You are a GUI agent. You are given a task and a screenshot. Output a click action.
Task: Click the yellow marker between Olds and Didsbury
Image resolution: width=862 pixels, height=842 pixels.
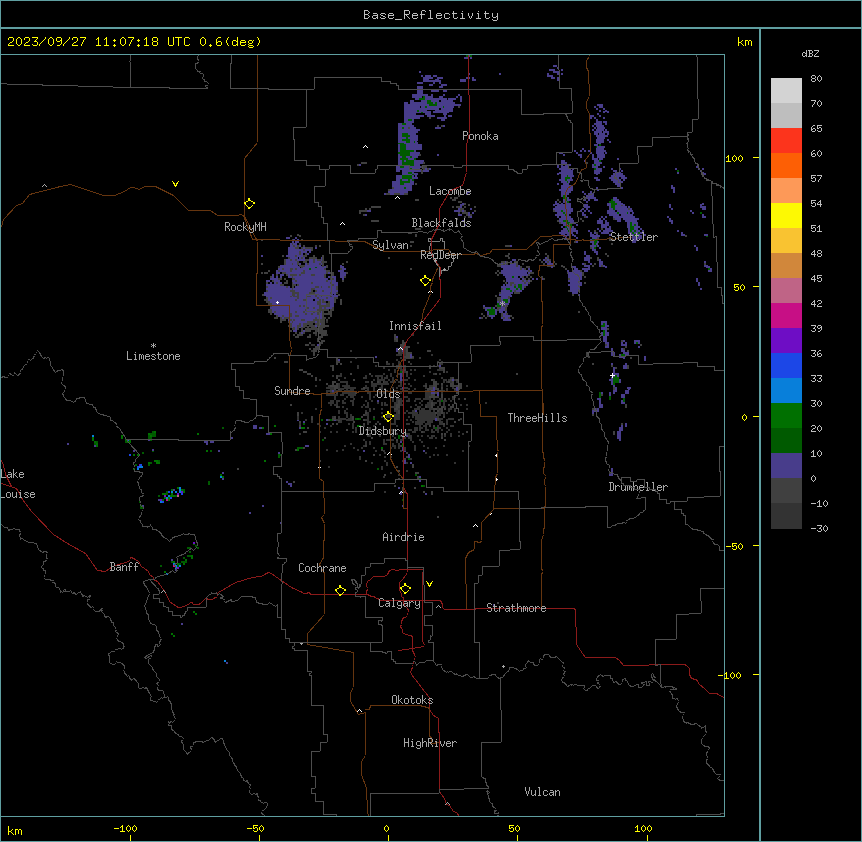(389, 417)
